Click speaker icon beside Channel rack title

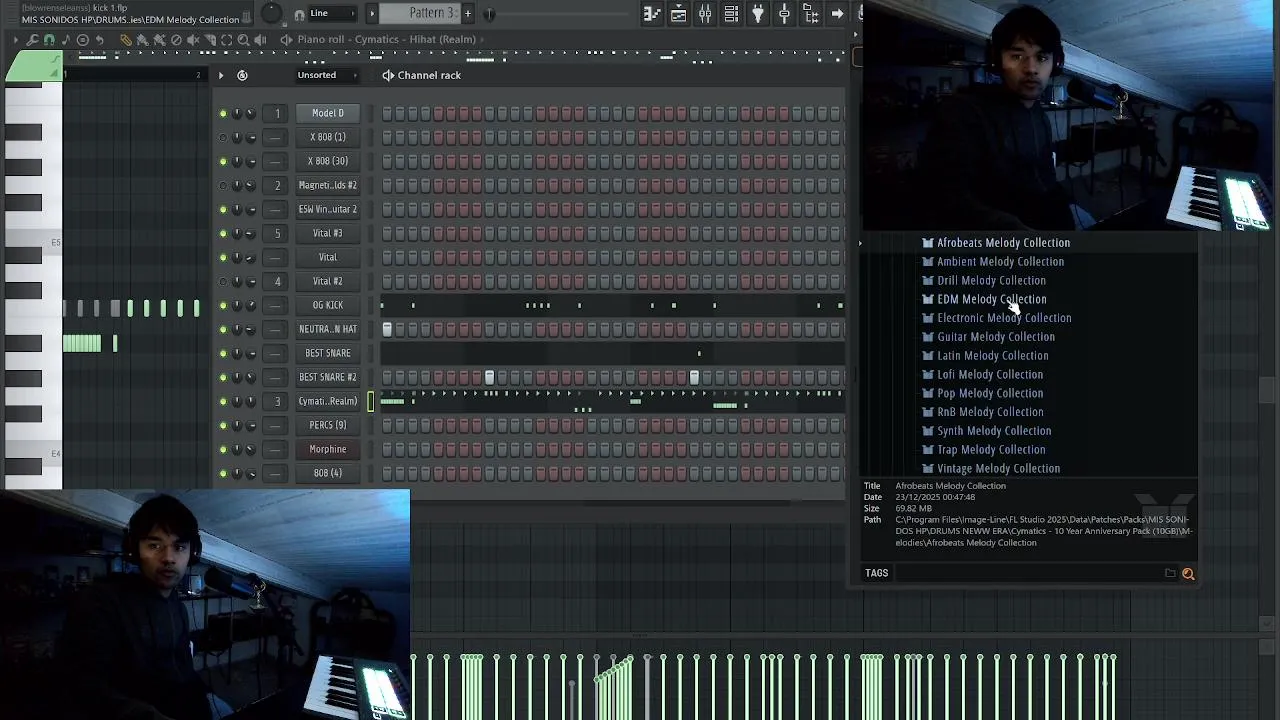tap(388, 76)
